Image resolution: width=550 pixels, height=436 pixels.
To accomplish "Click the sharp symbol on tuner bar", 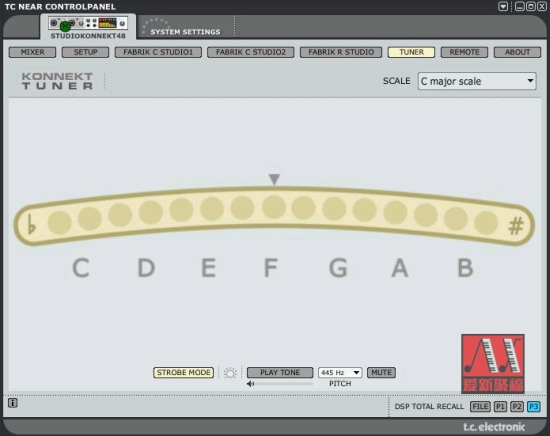I will pos(516,226).
